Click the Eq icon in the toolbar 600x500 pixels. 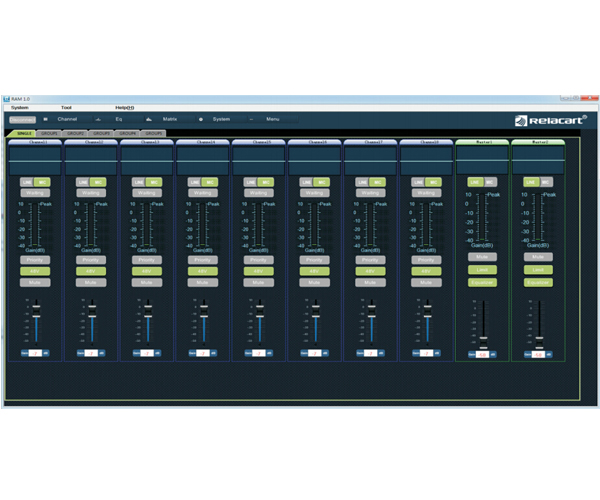click(98, 119)
